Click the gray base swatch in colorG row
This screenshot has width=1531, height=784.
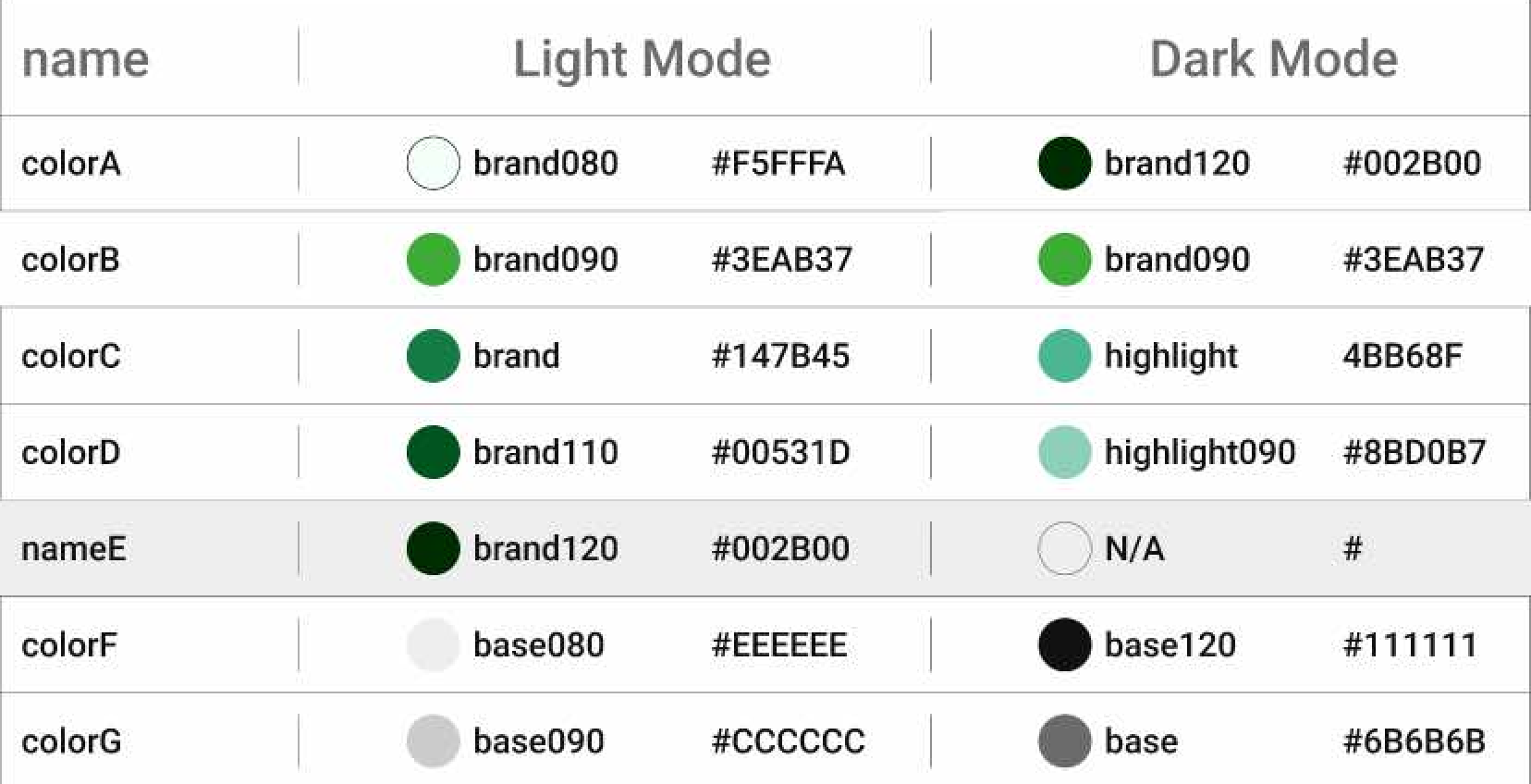pos(1065,741)
